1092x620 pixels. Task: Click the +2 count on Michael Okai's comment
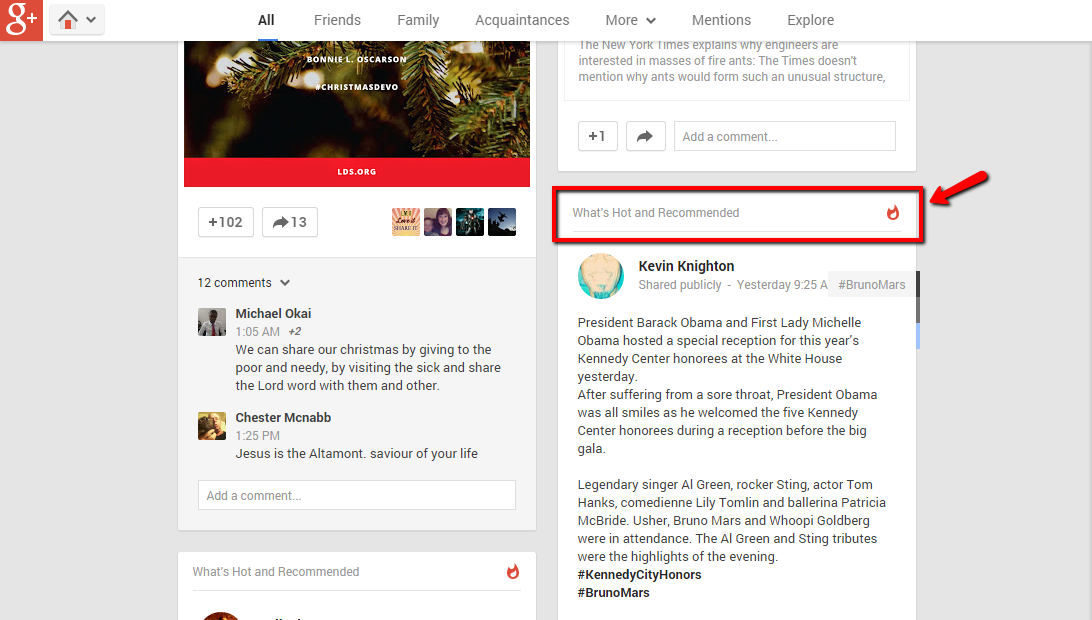(295, 332)
